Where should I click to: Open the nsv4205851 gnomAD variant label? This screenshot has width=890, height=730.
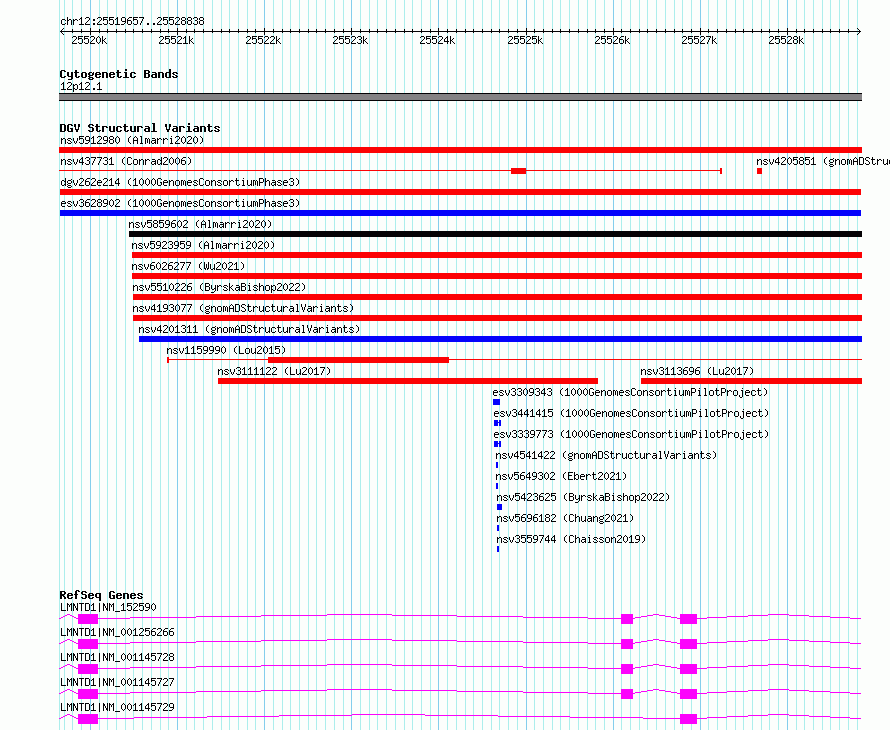(x=823, y=161)
